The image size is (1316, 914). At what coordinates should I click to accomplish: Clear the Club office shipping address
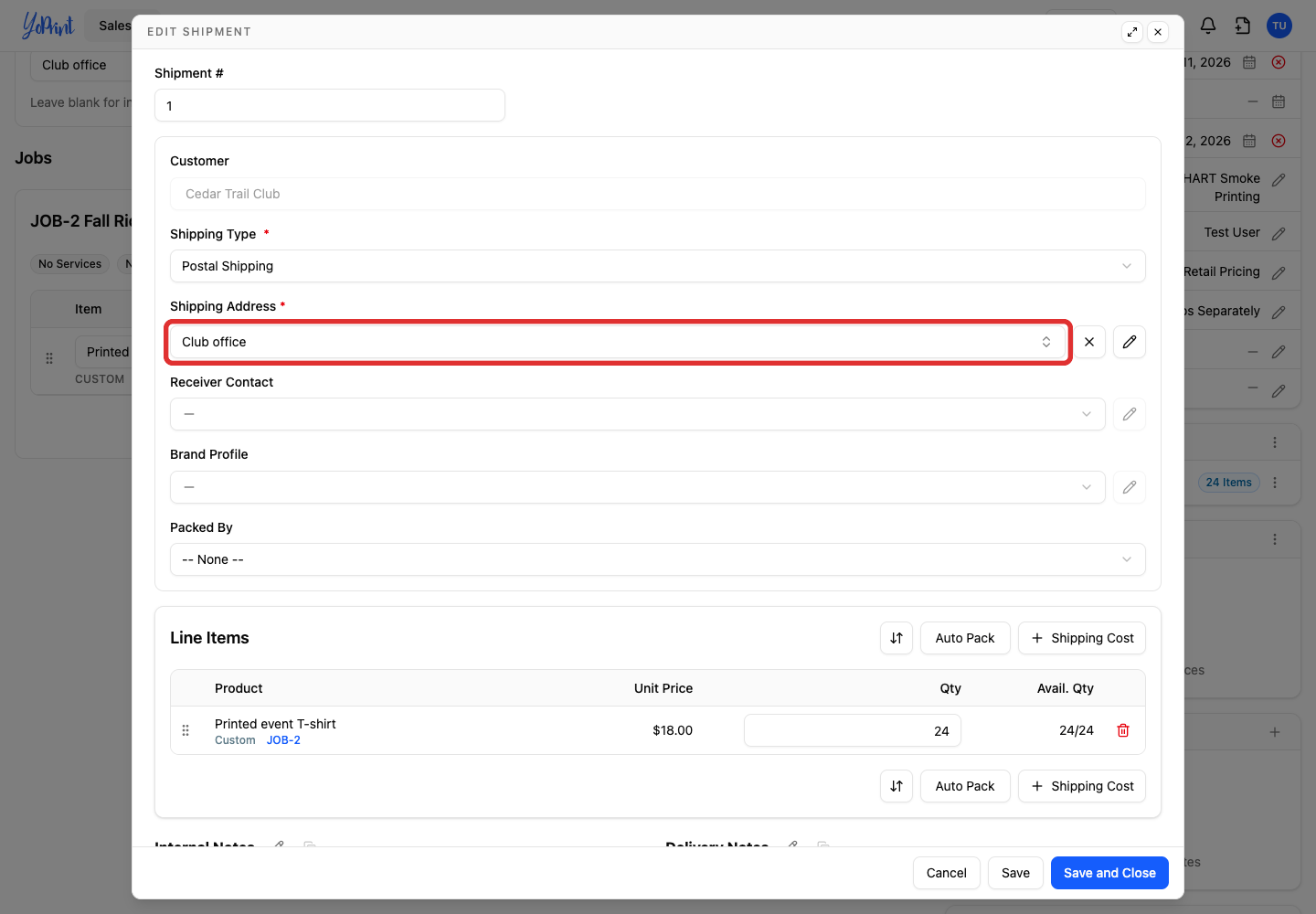point(1089,342)
